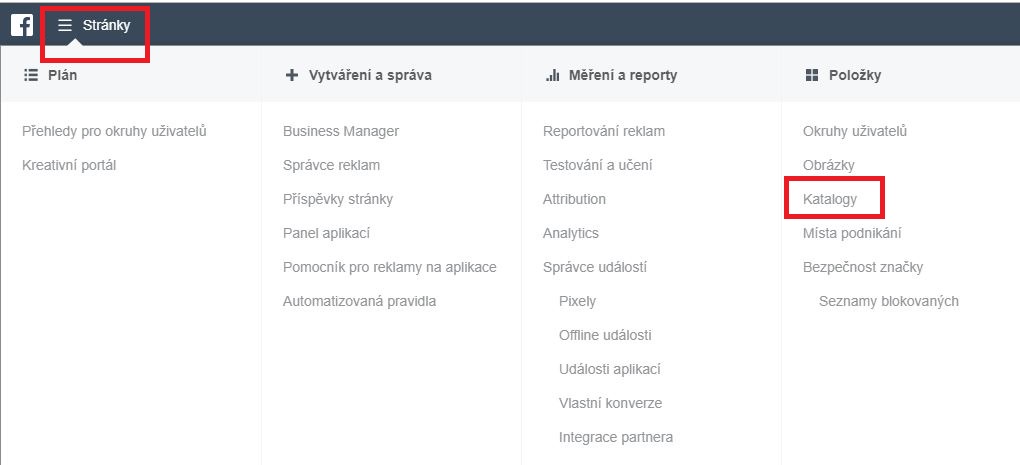This screenshot has height=465, width=1020.
Task: Open Přehledy pro okruhy uživatelů
Action: (114, 131)
